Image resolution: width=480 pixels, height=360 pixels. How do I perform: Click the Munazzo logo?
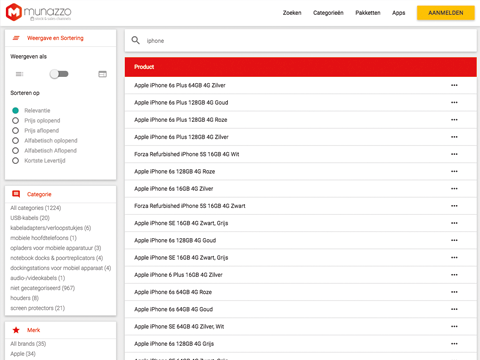[x=39, y=12]
